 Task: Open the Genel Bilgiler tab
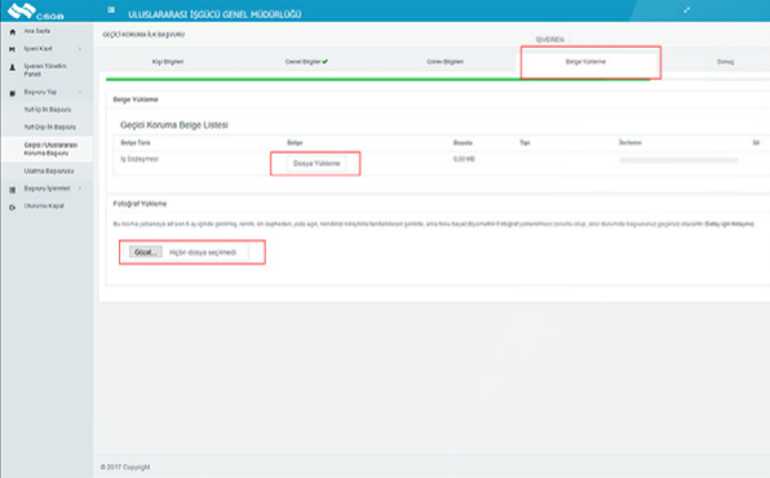pos(307,62)
